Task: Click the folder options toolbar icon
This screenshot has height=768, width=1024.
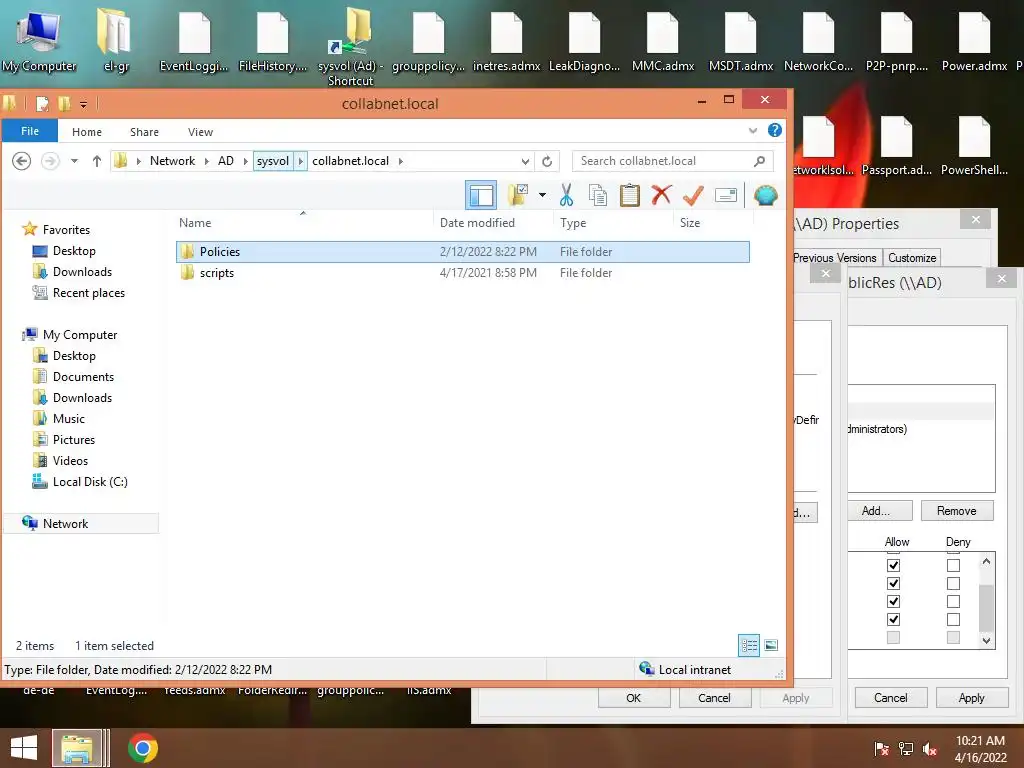Action: pyautogui.click(x=519, y=195)
